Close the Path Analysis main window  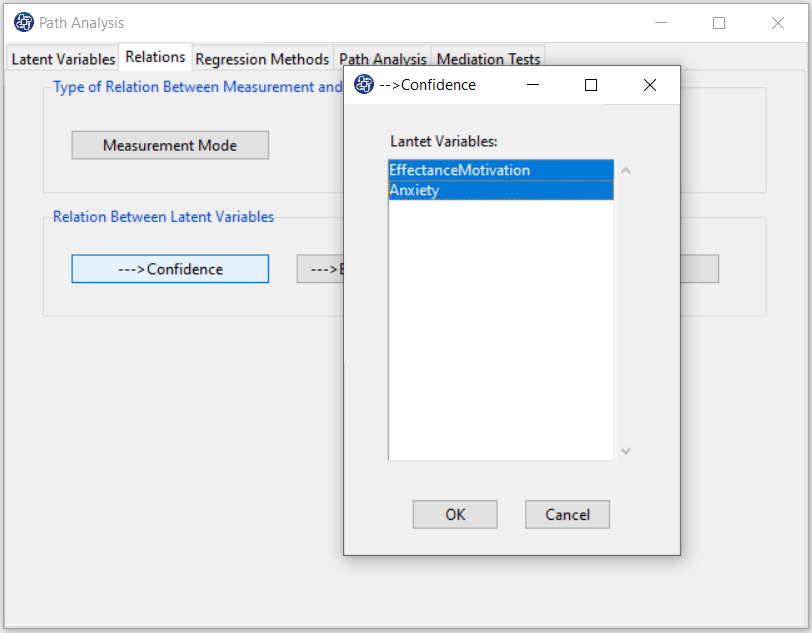click(777, 23)
